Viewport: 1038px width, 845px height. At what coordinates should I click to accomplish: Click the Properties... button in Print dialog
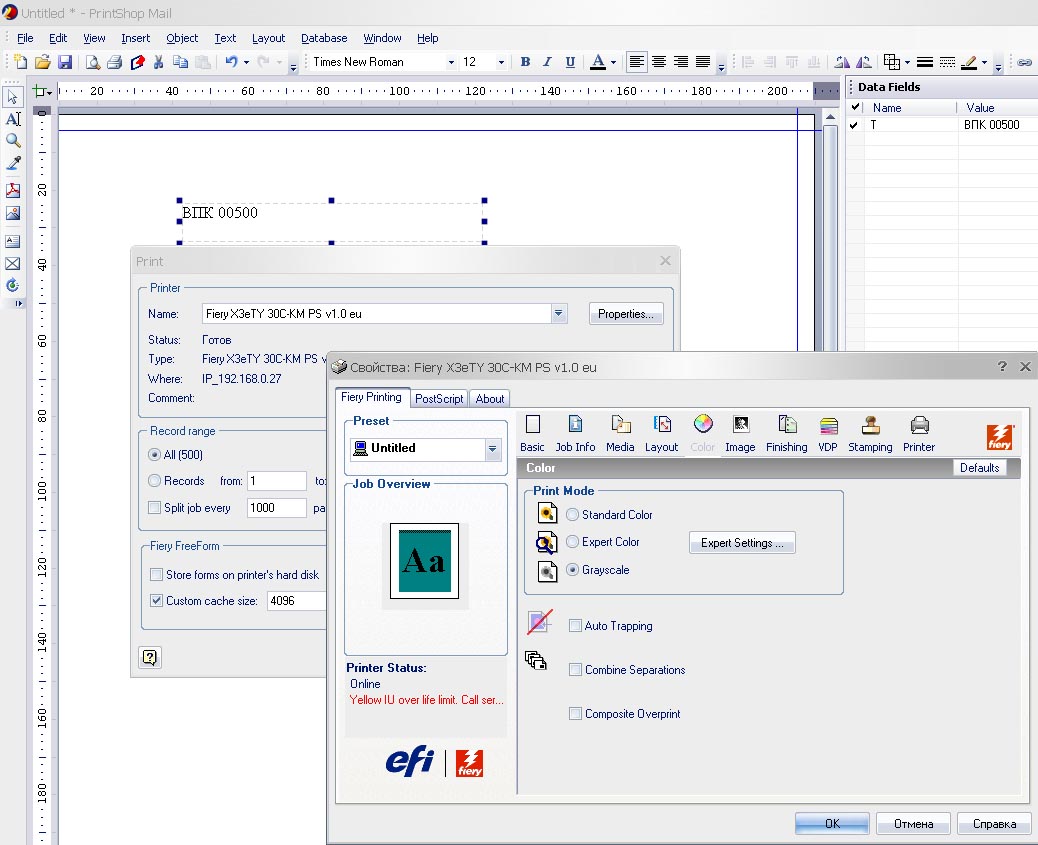[626, 314]
